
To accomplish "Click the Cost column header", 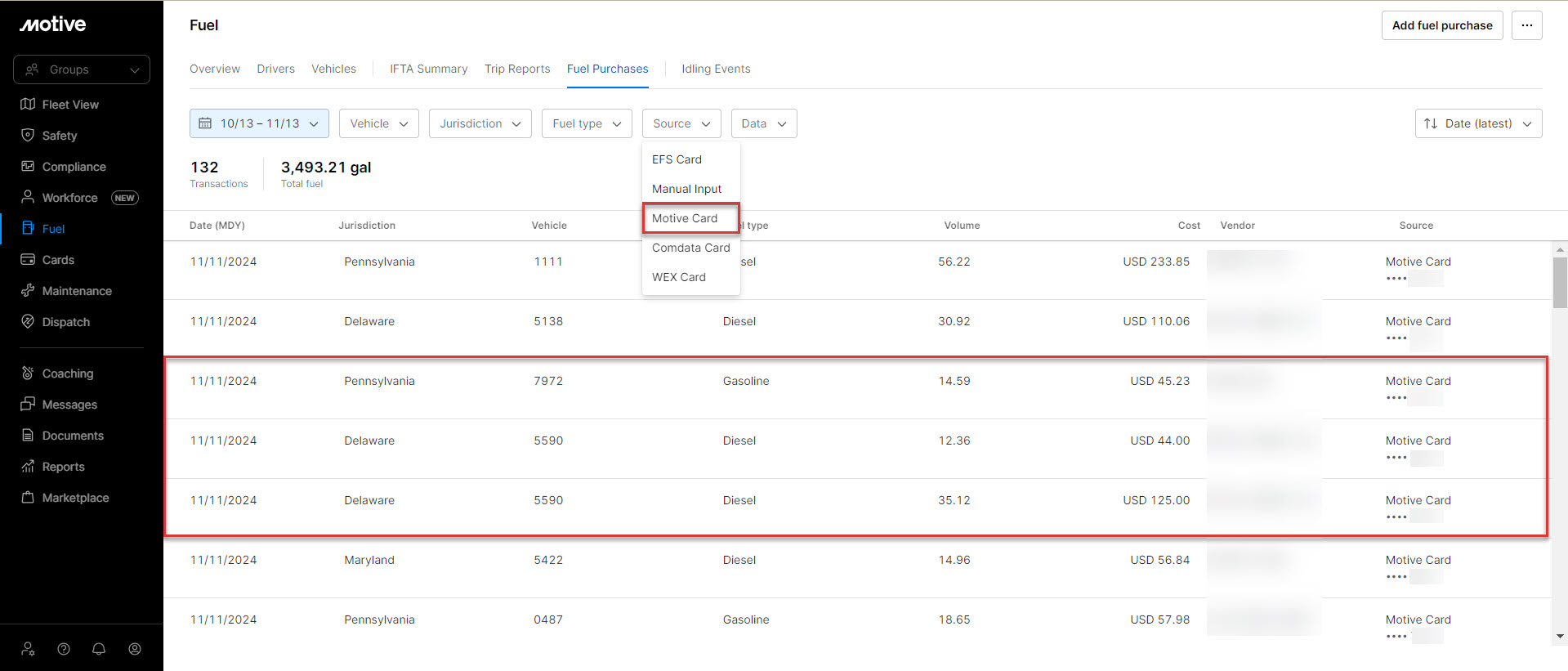I will [1189, 226].
